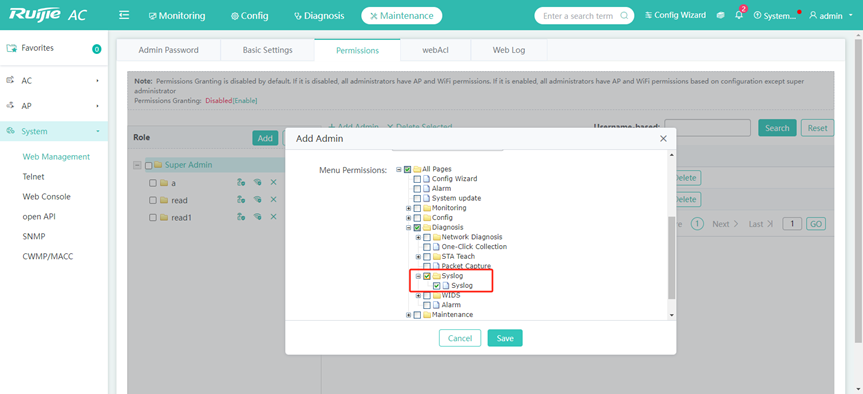Collapse the Diagnosis tree node

coord(408,227)
